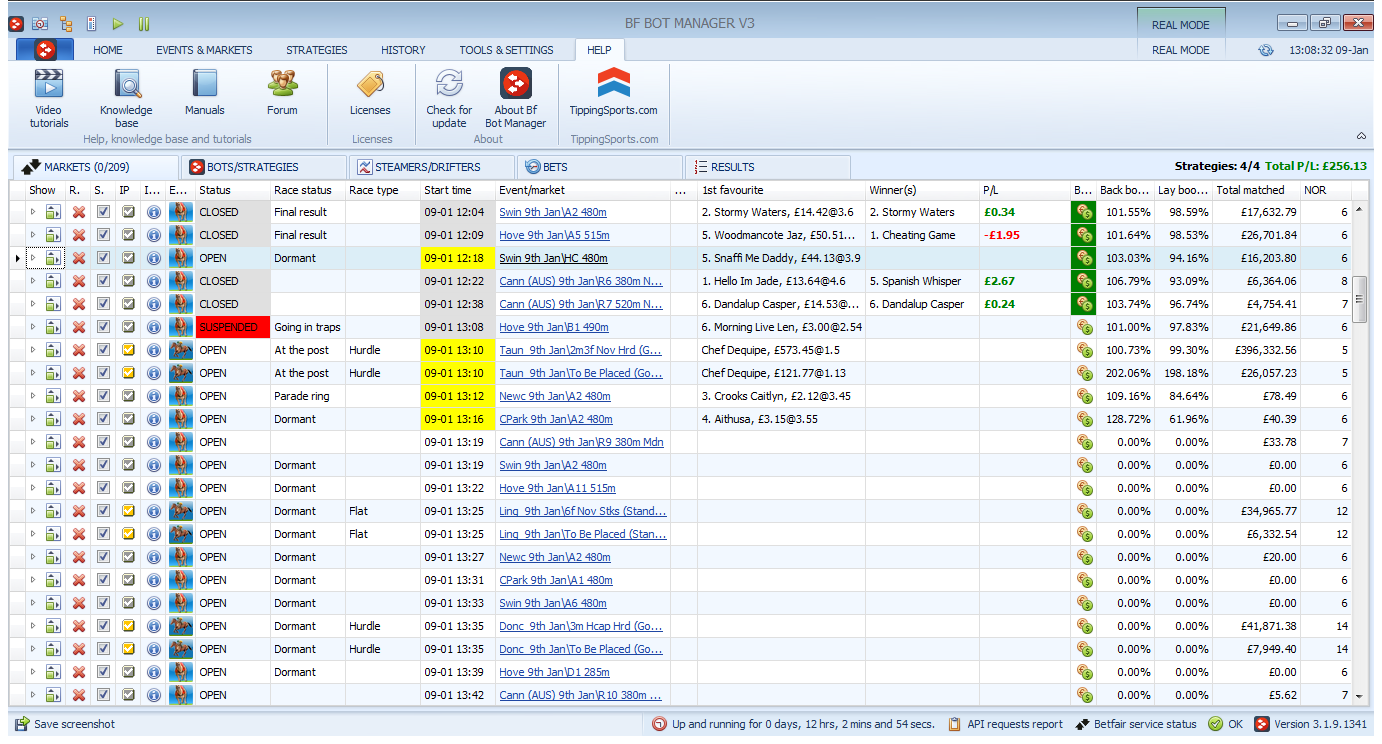
Task: Click the vertical scrollbar thumb of the markets grid
Action: click(1359, 299)
